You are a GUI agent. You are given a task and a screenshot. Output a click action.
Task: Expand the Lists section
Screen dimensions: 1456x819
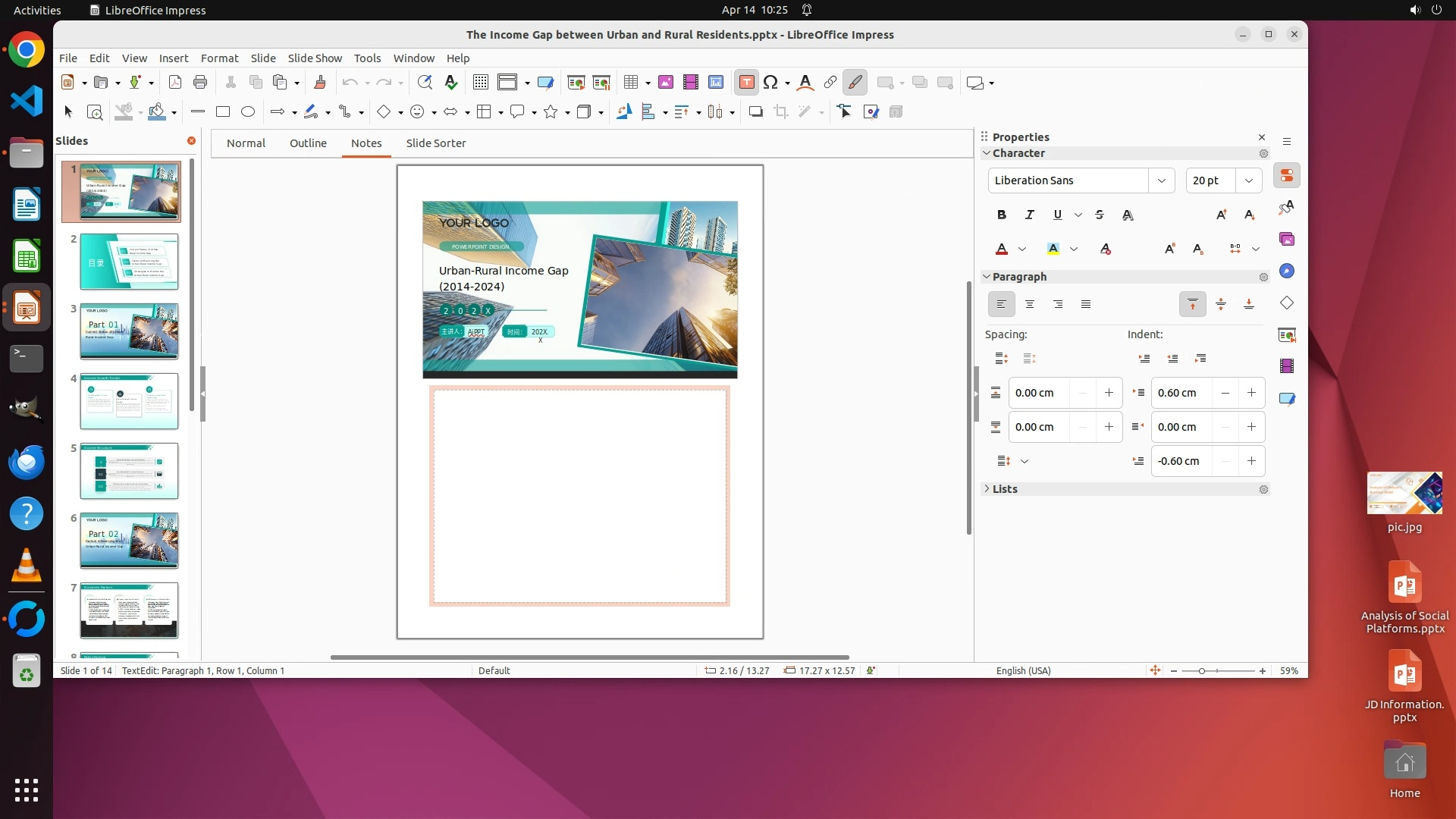click(1005, 489)
